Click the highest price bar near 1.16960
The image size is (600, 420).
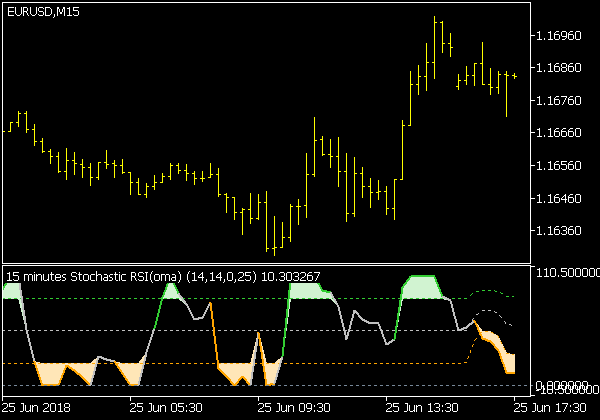(x=435, y=47)
